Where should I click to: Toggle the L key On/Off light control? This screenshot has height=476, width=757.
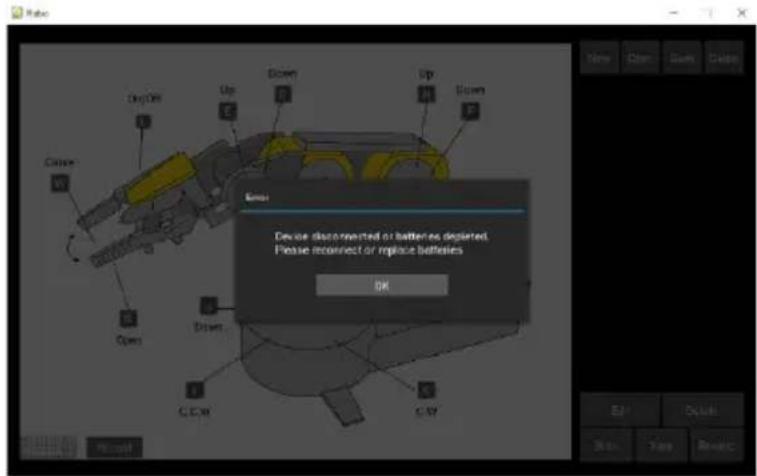point(142,121)
